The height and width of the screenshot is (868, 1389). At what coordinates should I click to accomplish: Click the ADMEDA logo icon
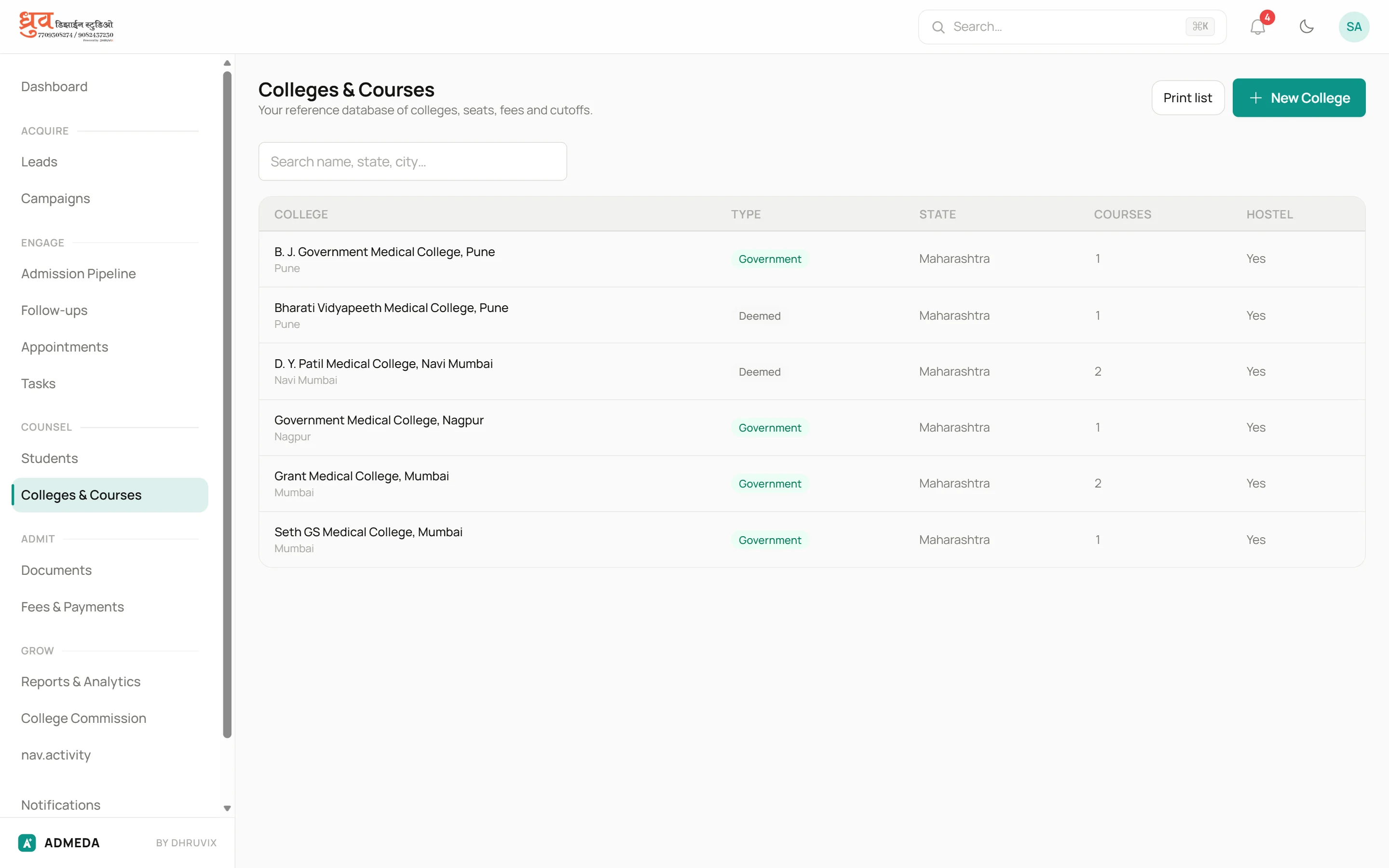27,842
